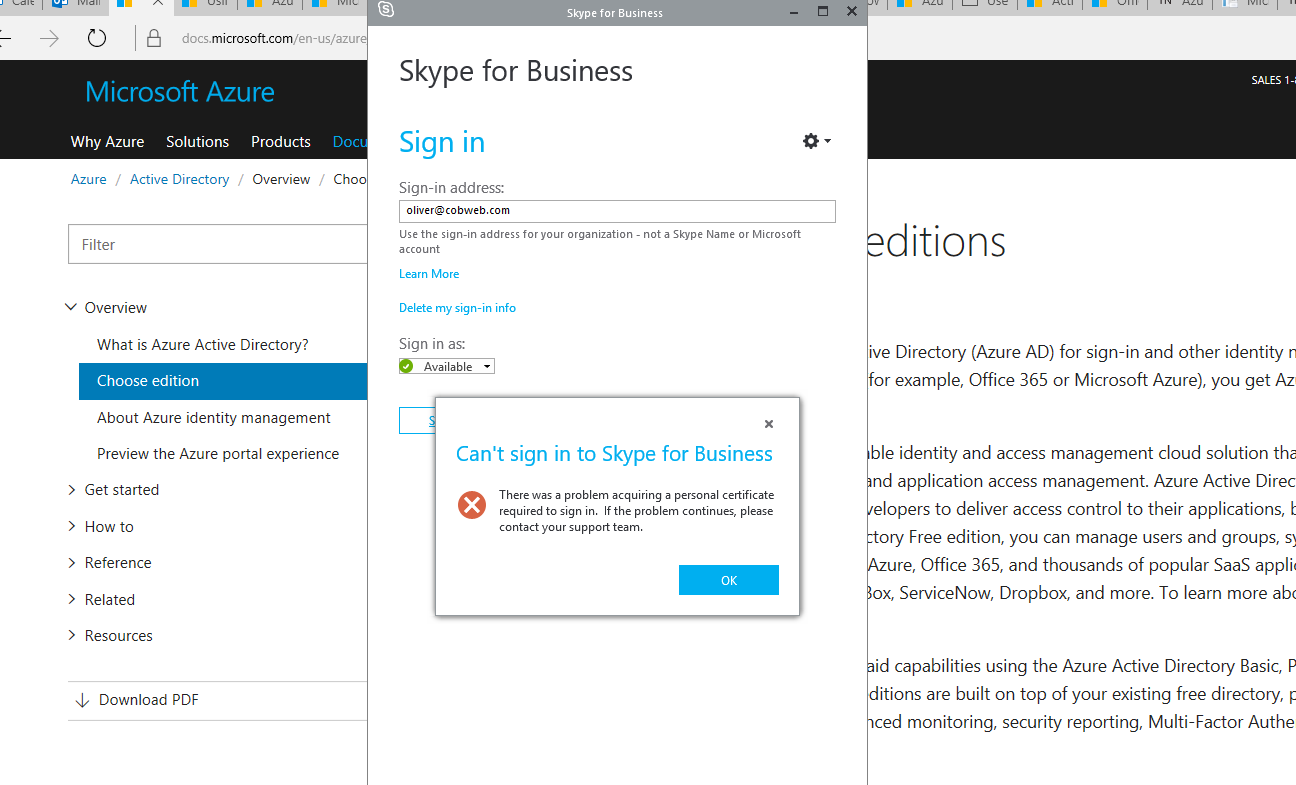This screenshot has height=785, width=1296.
Task: Click the "Sign in" heading in Skype
Action: (442, 142)
